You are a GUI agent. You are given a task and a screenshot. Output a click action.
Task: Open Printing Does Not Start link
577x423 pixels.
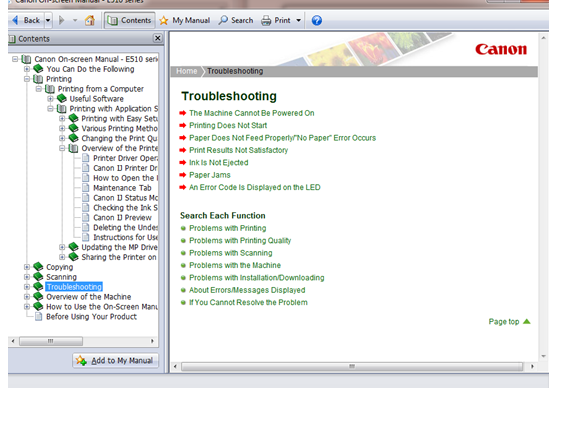pyautogui.click(x=228, y=125)
